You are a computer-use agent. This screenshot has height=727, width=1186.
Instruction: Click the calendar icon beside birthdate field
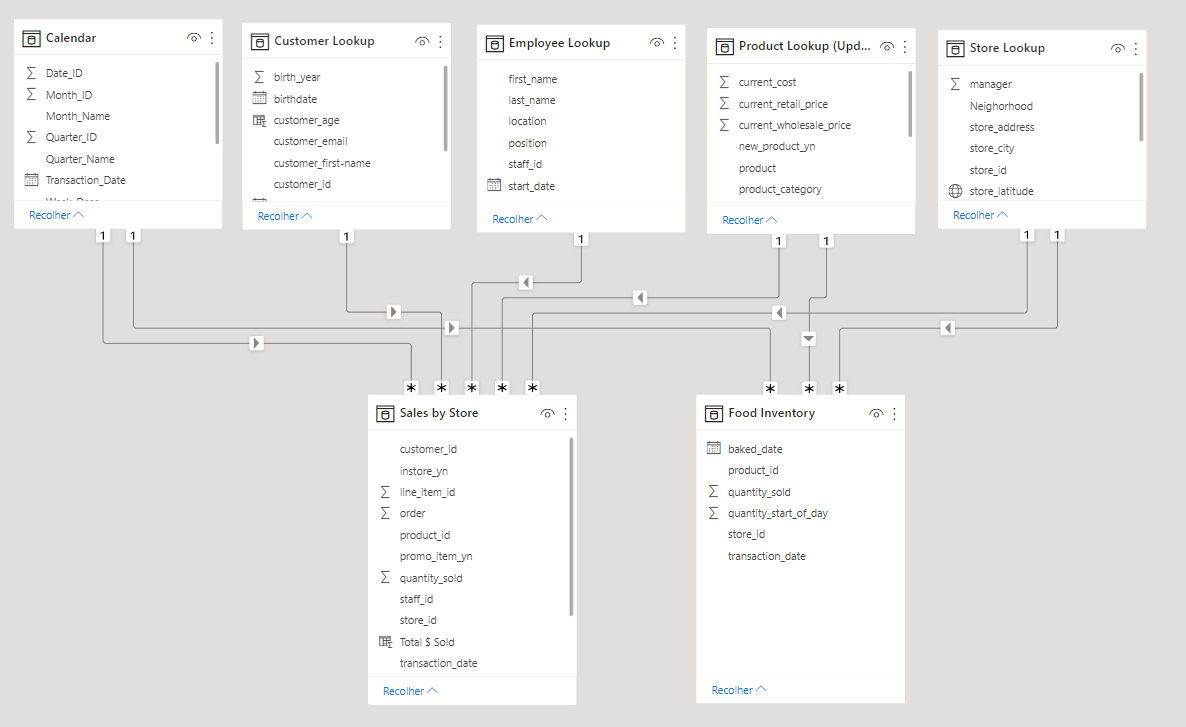tap(262, 98)
